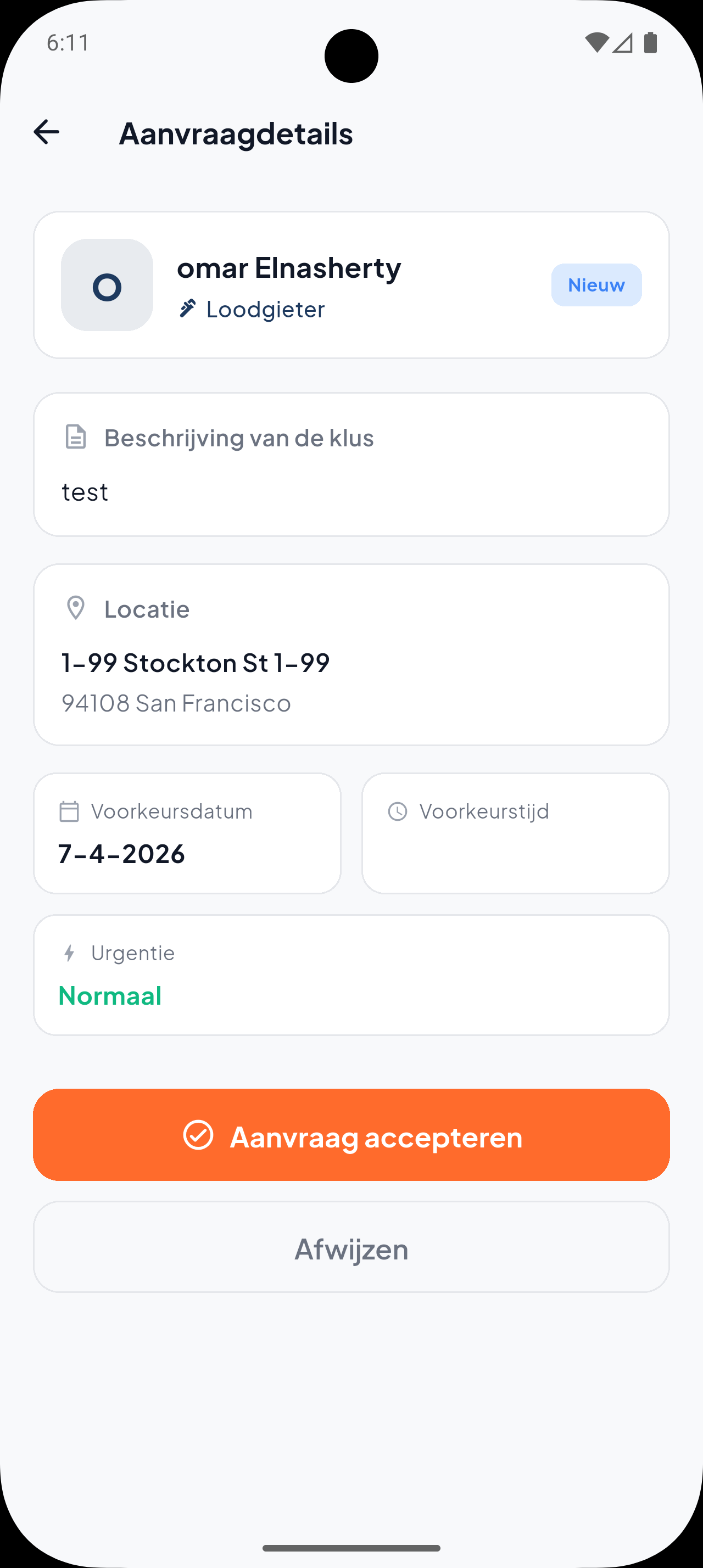Image resolution: width=703 pixels, height=1568 pixels.
Task: Tap the Wi-Fi signal icon
Action: (596, 43)
